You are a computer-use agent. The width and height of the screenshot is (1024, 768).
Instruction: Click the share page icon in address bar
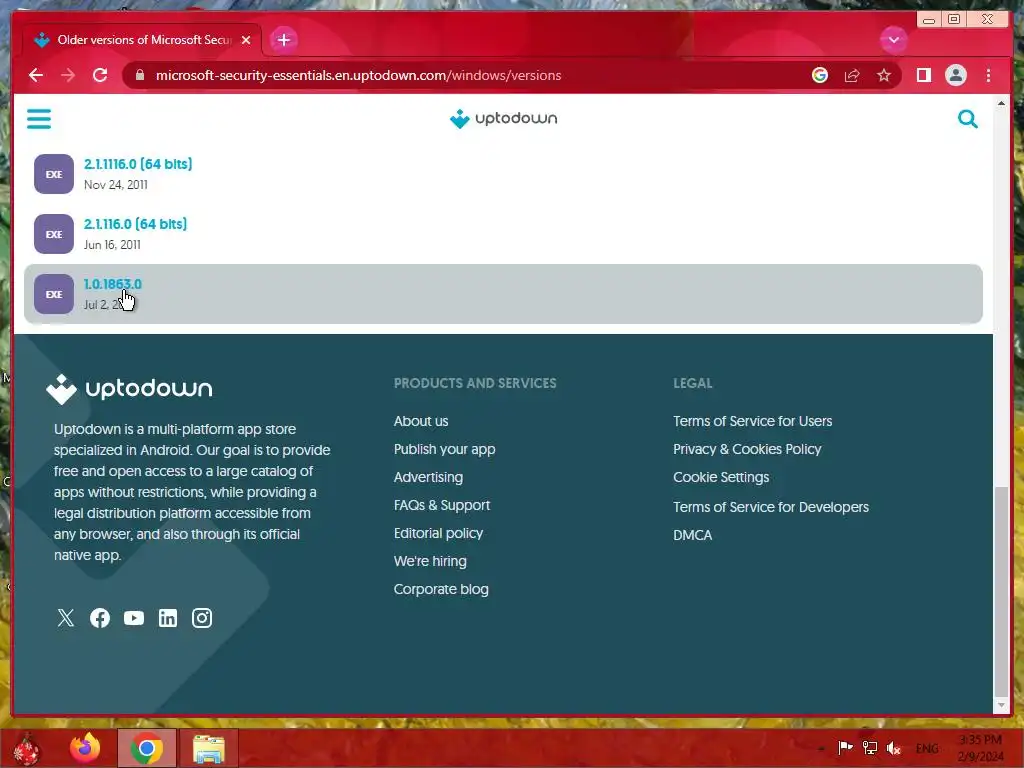(x=852, y=75)
